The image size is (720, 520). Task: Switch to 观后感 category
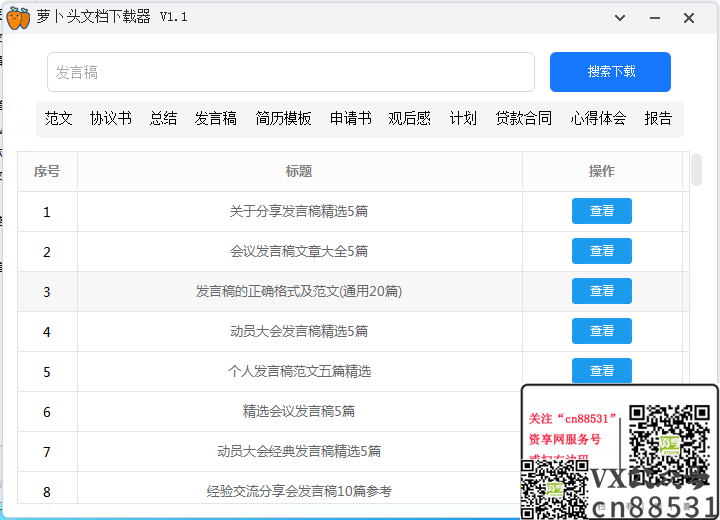pos(410,118)
